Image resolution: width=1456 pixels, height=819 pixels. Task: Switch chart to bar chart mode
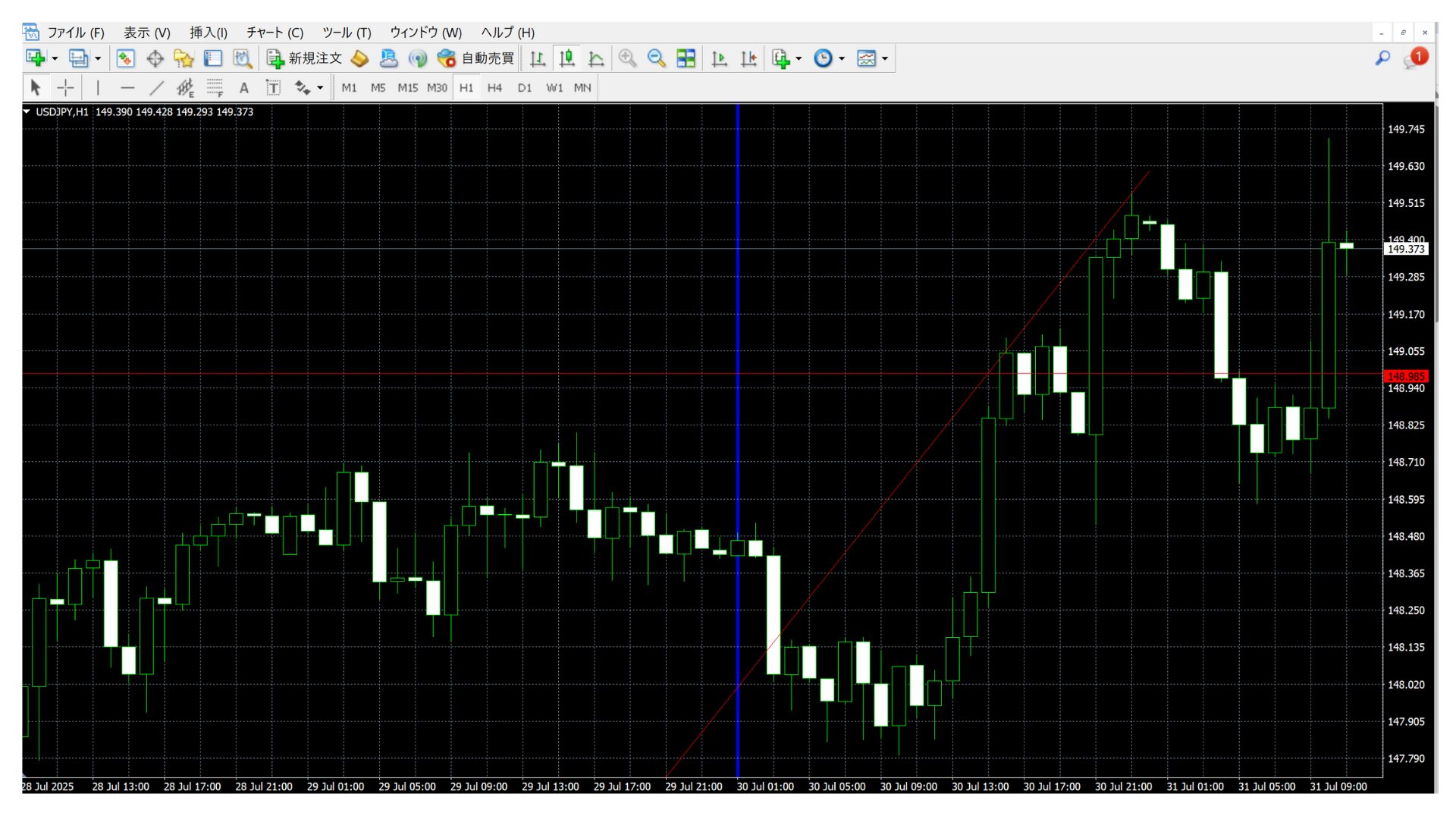538,58
